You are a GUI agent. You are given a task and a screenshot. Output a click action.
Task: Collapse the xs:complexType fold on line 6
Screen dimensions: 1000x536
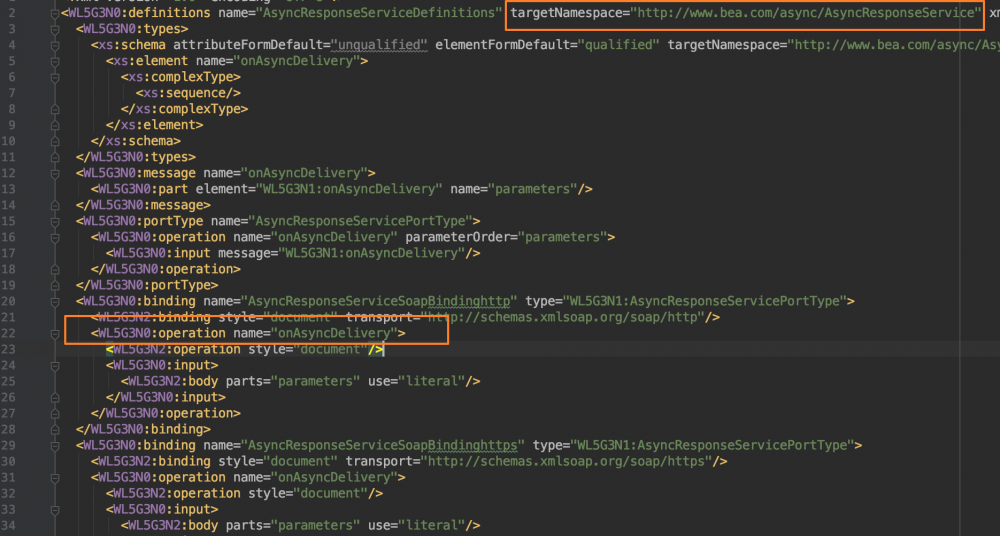pos(55,77)
